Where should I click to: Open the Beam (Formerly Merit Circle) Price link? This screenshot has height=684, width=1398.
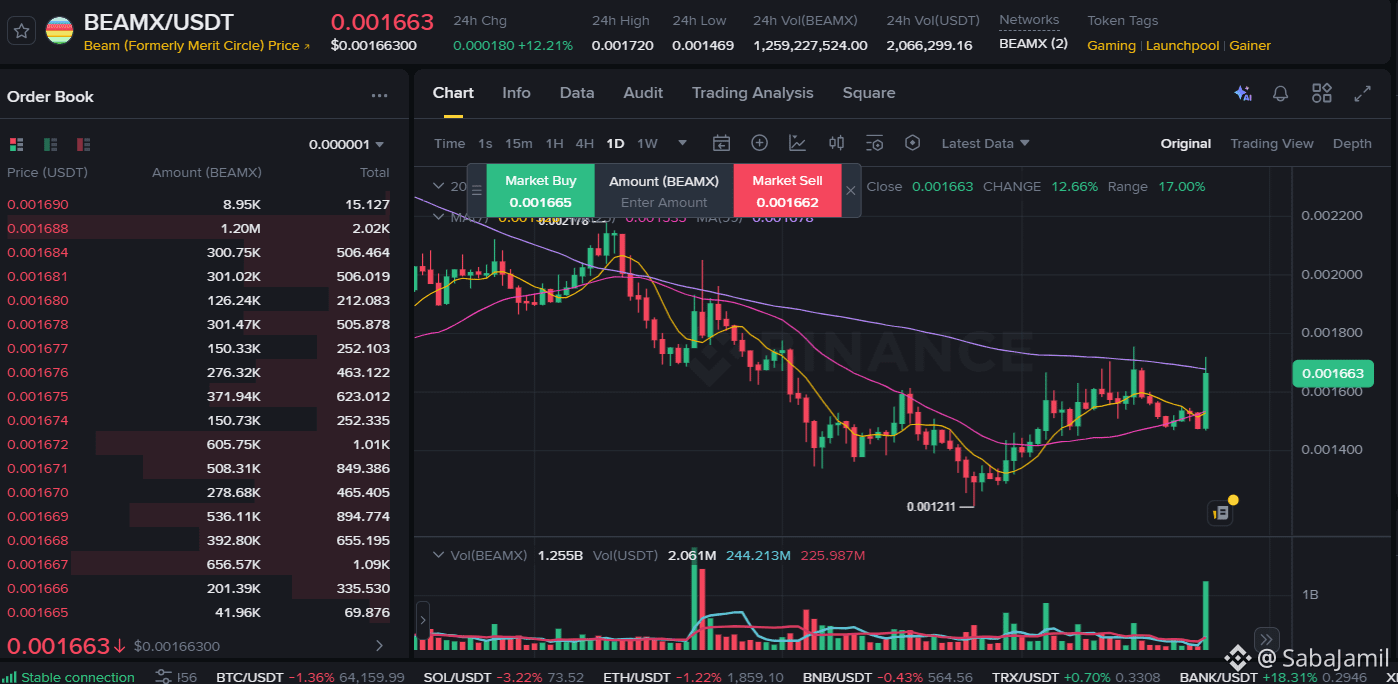click(197, 45)
